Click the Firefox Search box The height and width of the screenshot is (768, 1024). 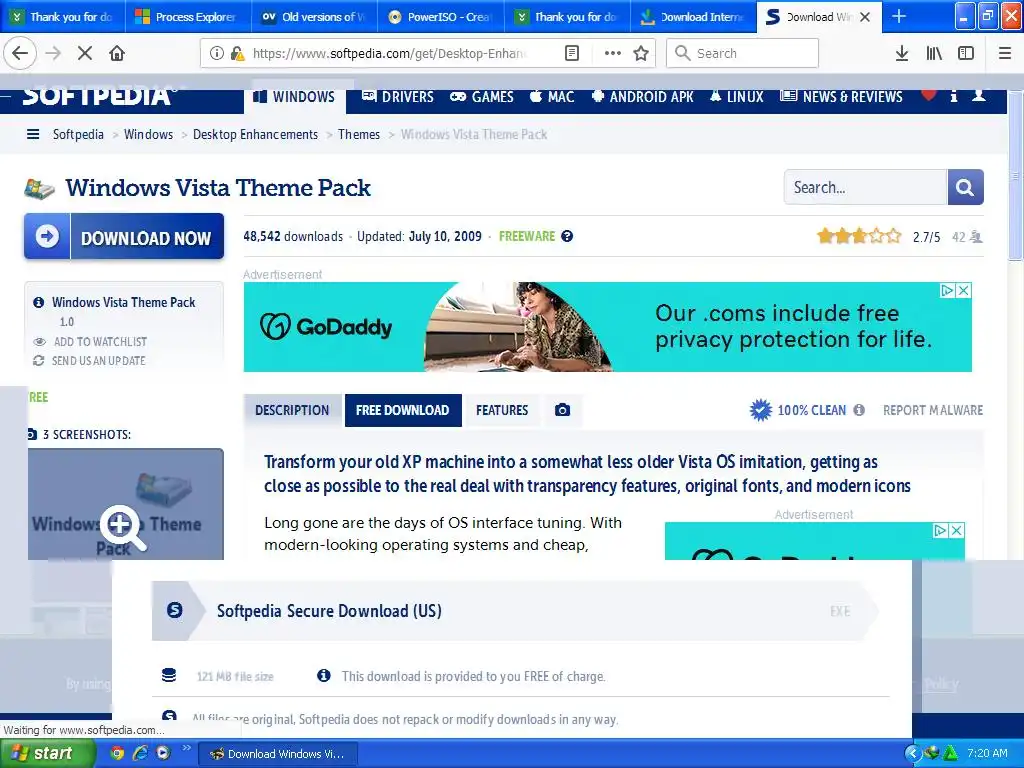[742, 54]
